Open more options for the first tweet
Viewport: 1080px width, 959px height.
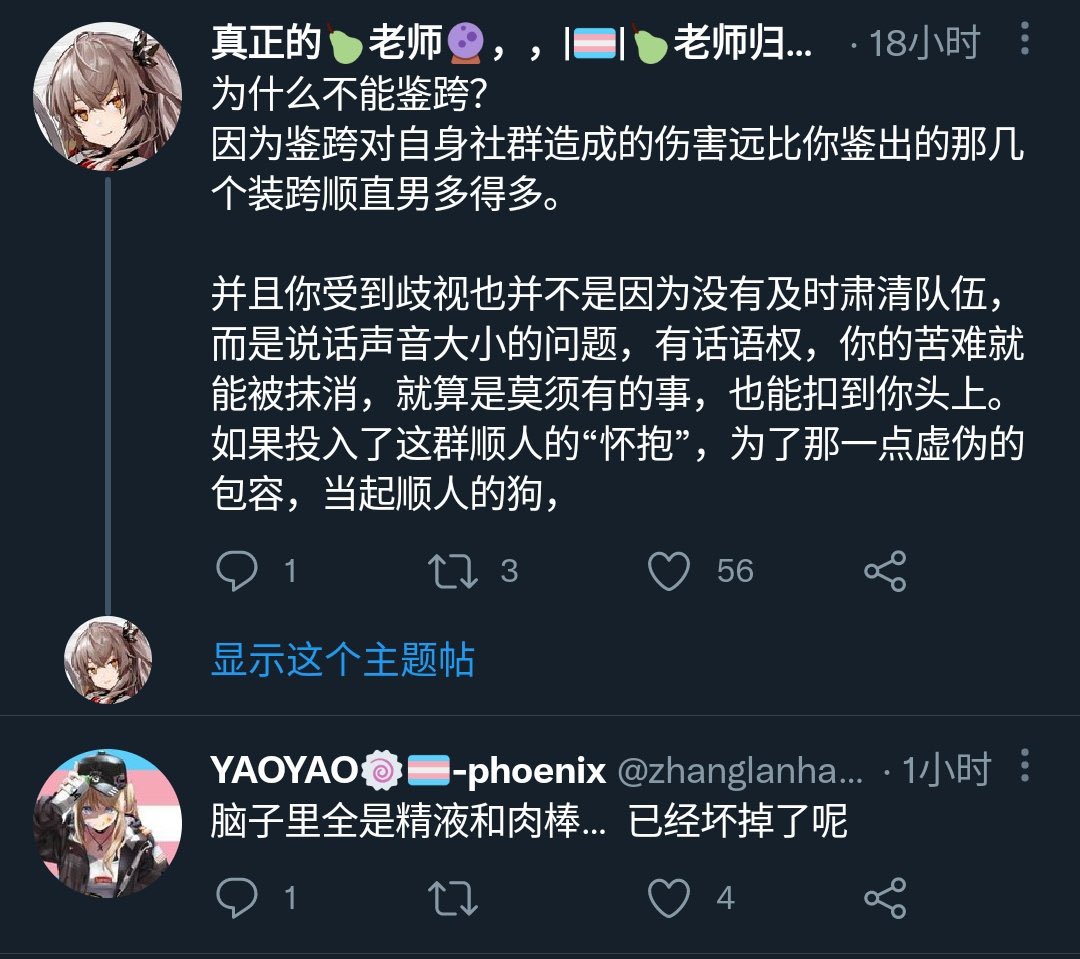[x=1025, y=39]
